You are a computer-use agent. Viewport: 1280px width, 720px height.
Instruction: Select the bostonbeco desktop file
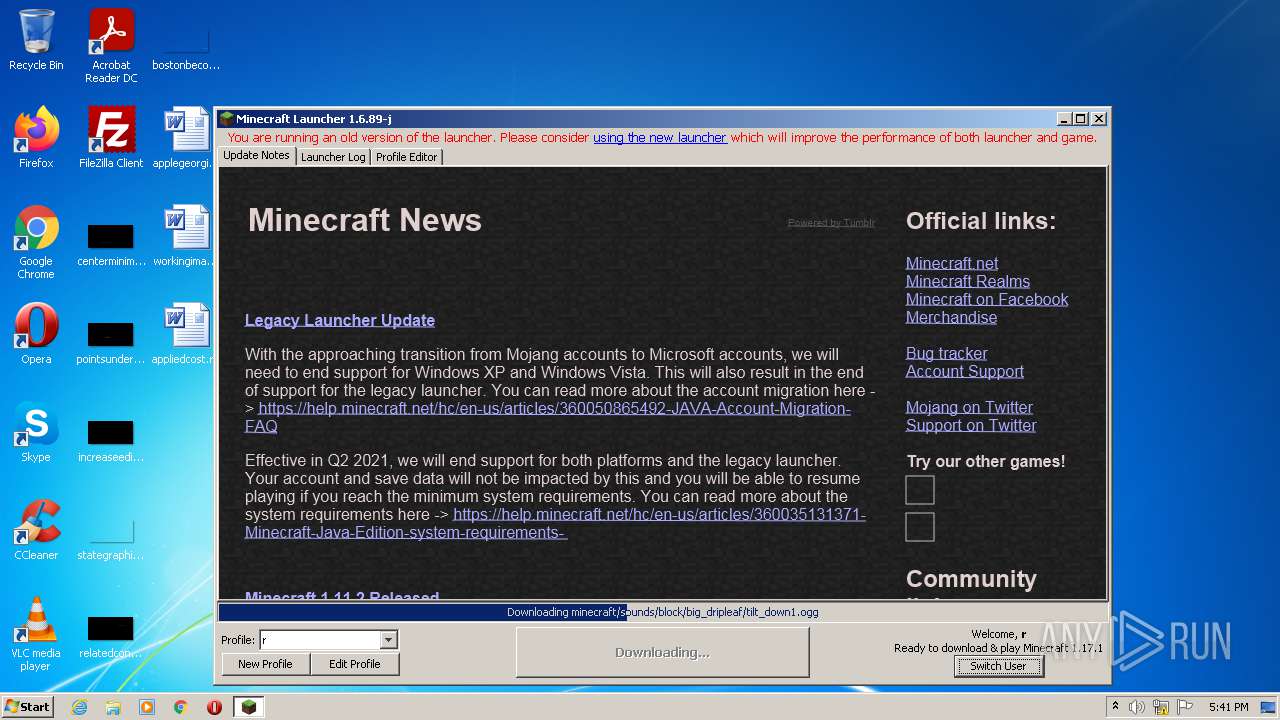coord(186,46)
